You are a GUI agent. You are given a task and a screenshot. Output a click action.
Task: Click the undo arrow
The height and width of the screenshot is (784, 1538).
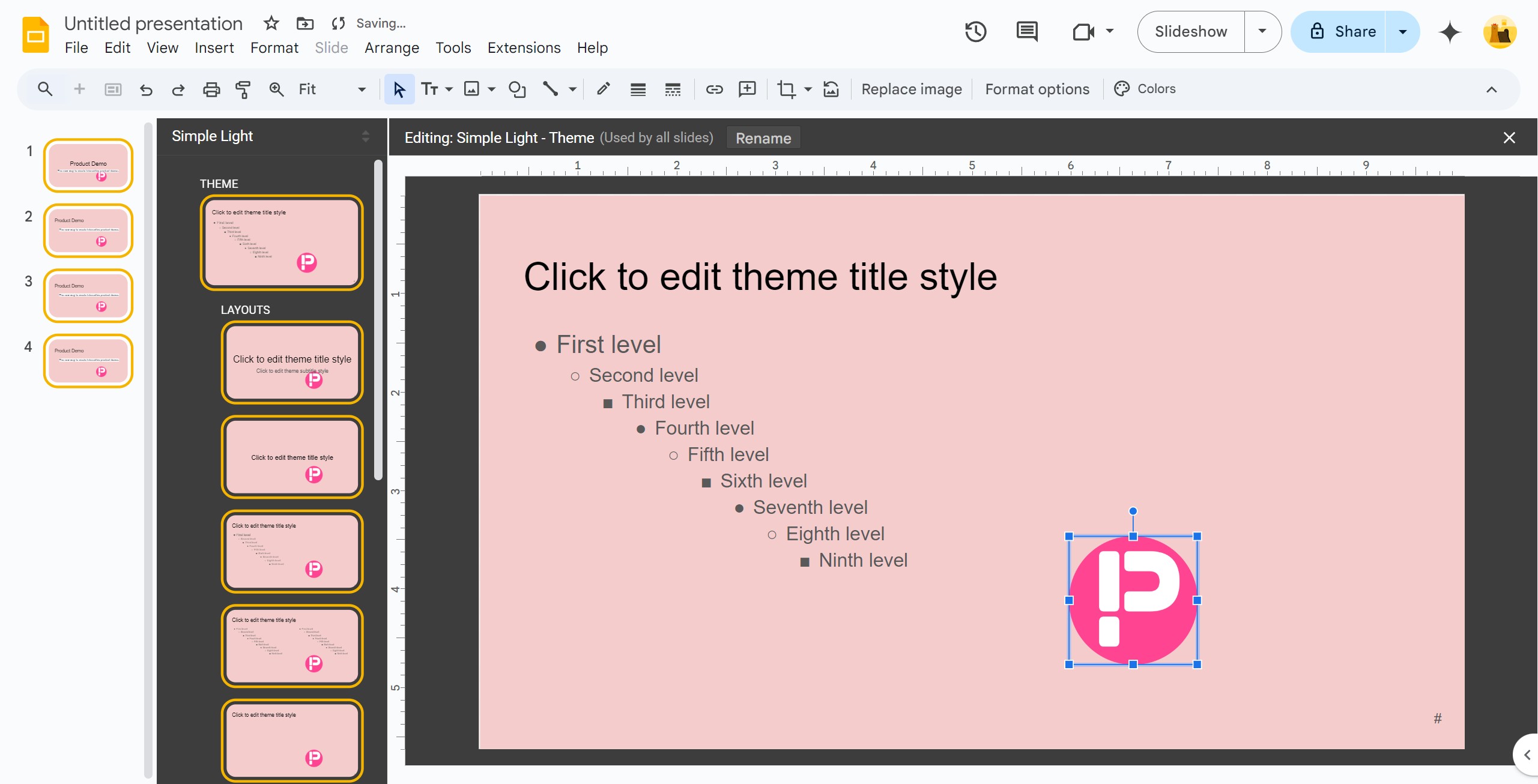[x=146, y=89]
